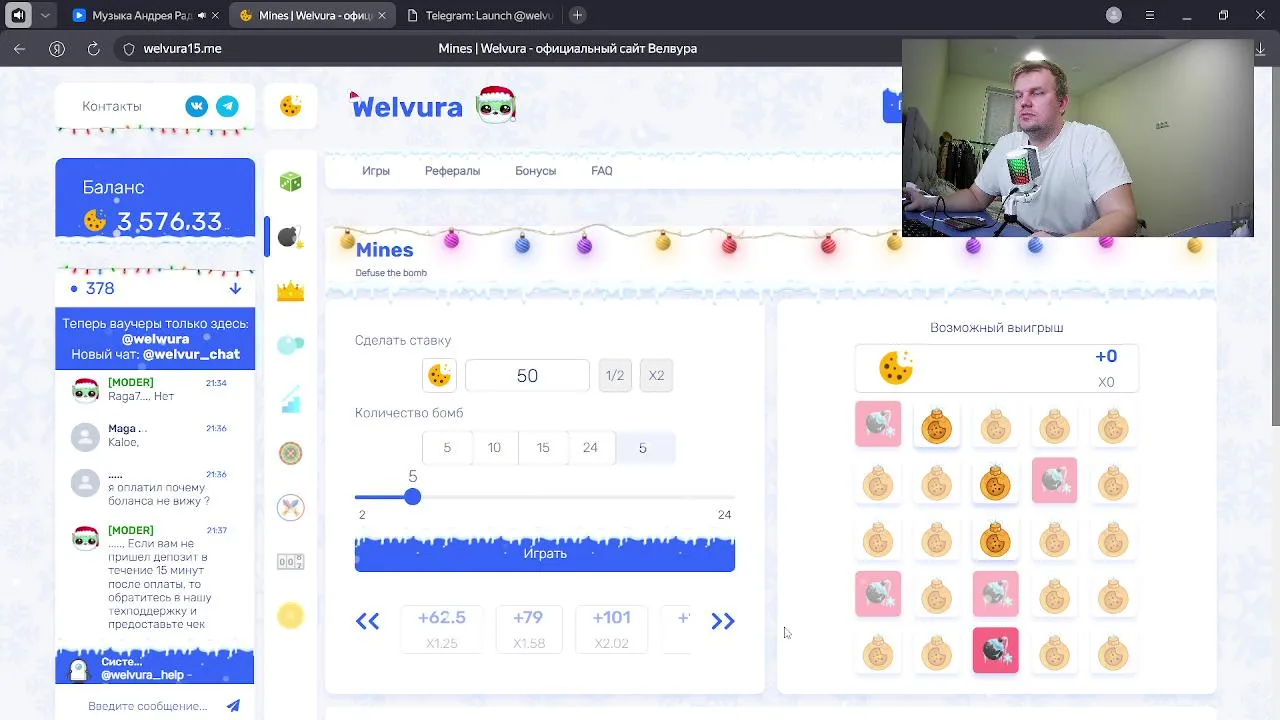Select the 24 bombs preset
The width and height of the screenshot is (1280, 720).
click(x=590, y=447)
